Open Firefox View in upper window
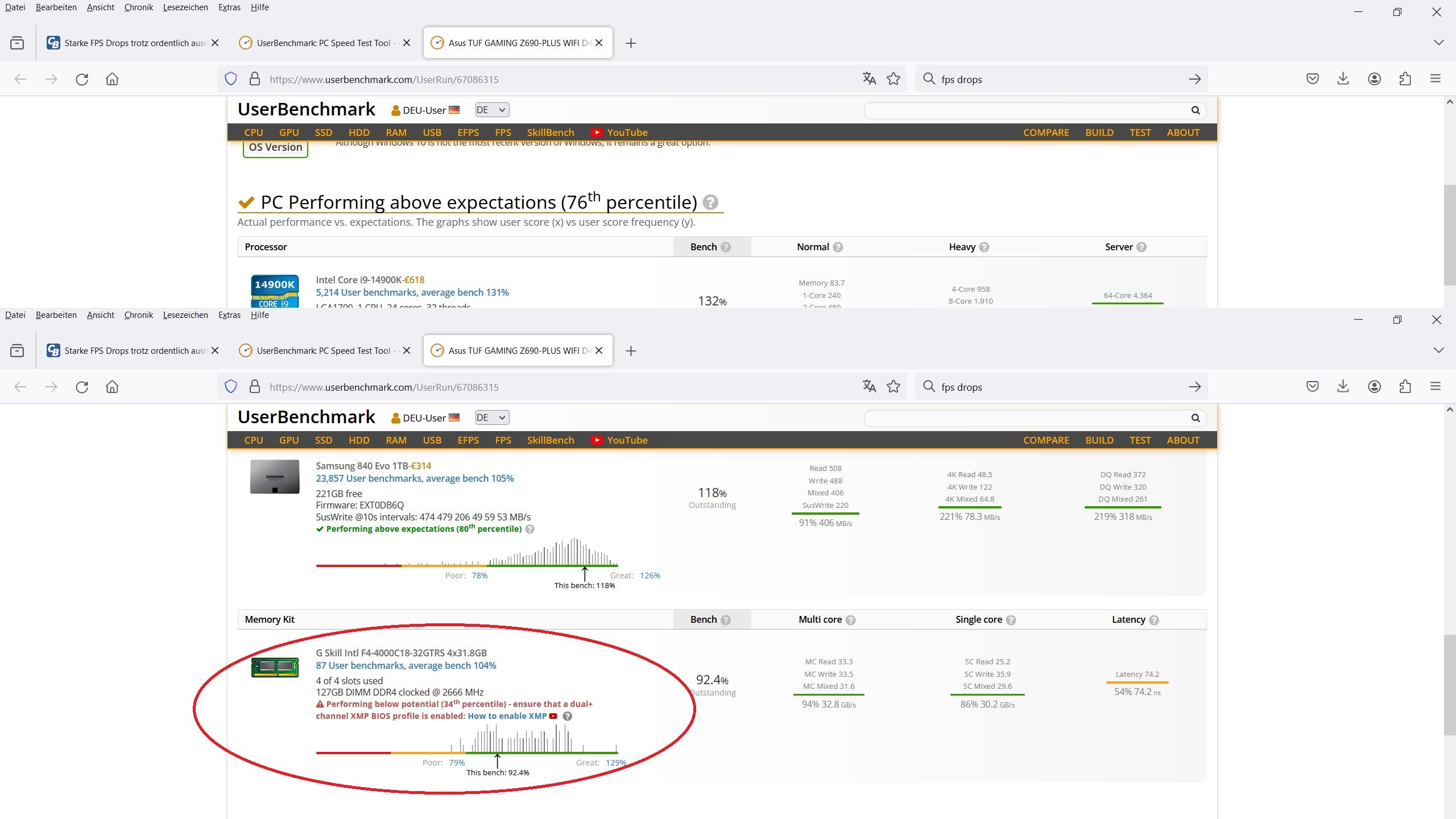1456x819 pixels. [x=17, y=43]
